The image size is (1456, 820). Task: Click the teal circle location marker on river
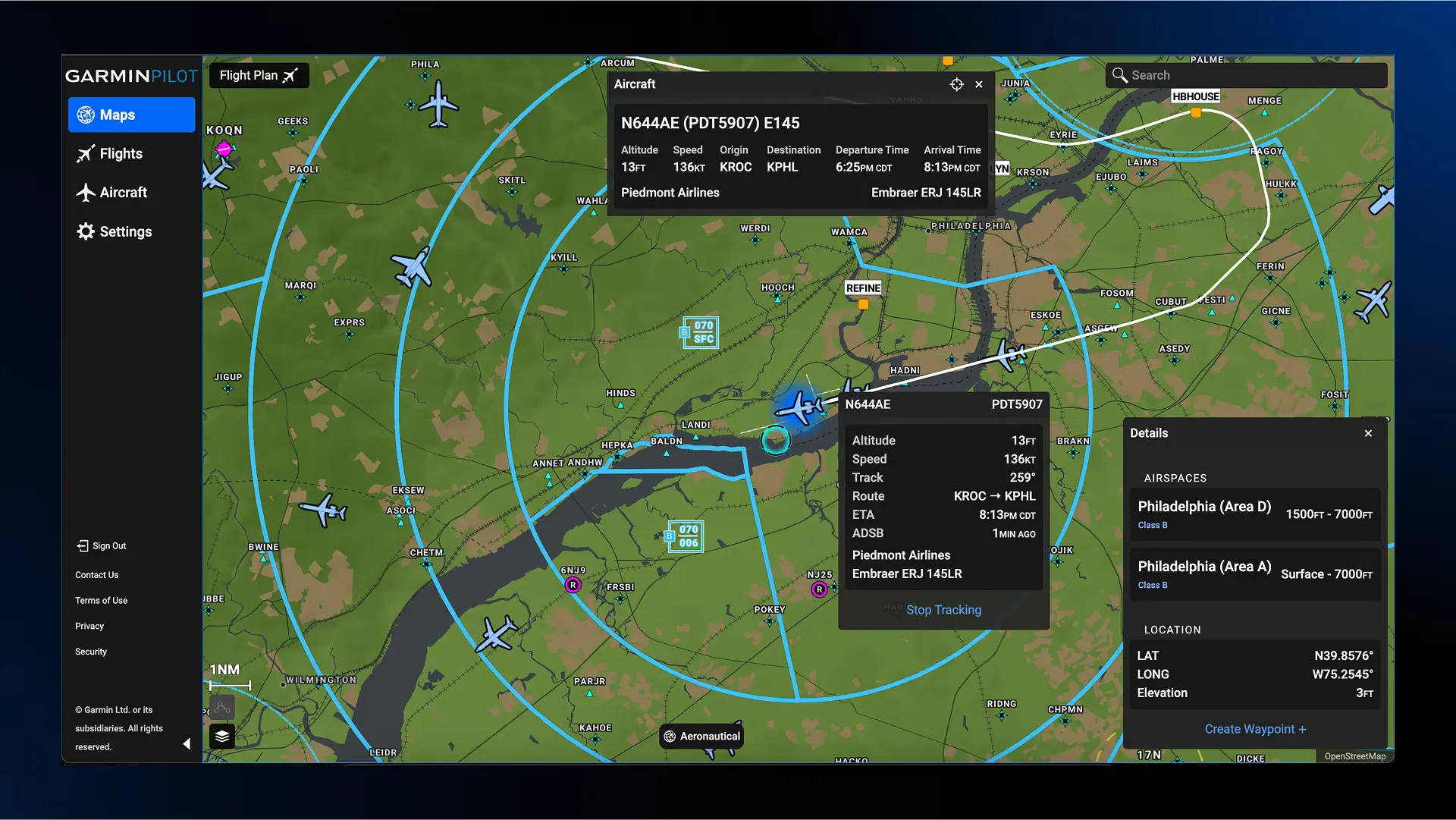tap(775, 440)
